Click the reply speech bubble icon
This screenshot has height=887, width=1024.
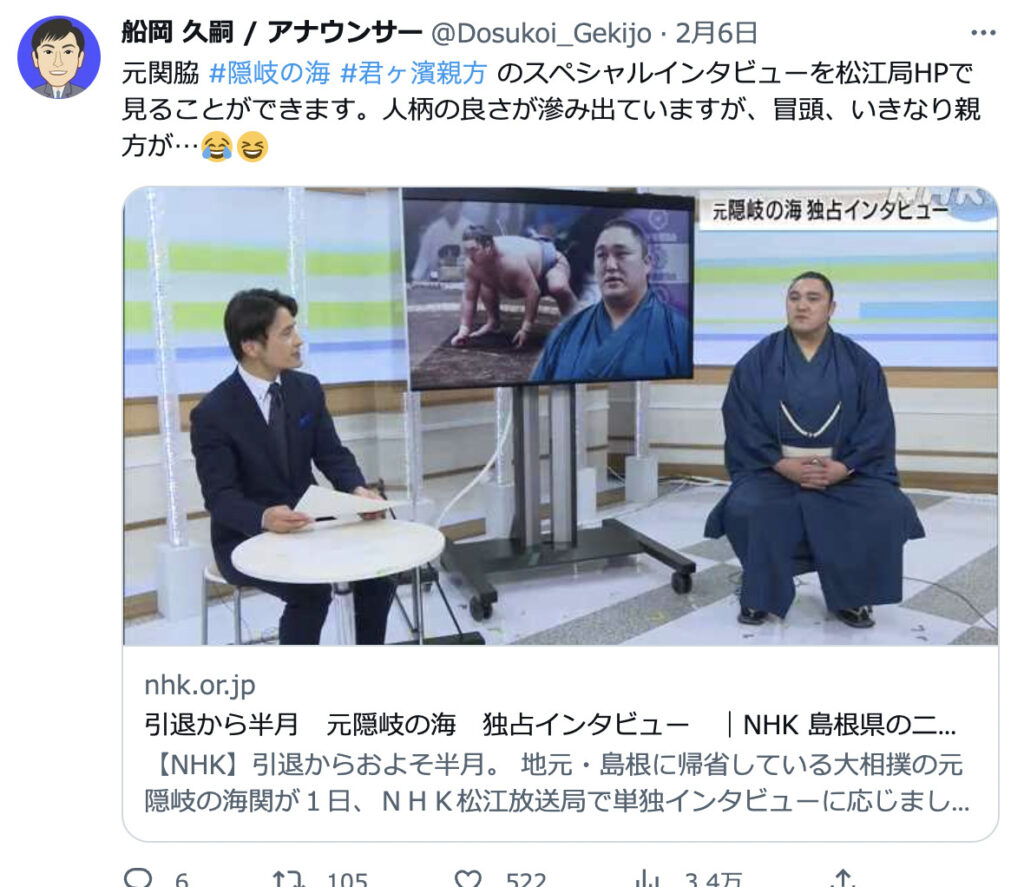(138, 877)
